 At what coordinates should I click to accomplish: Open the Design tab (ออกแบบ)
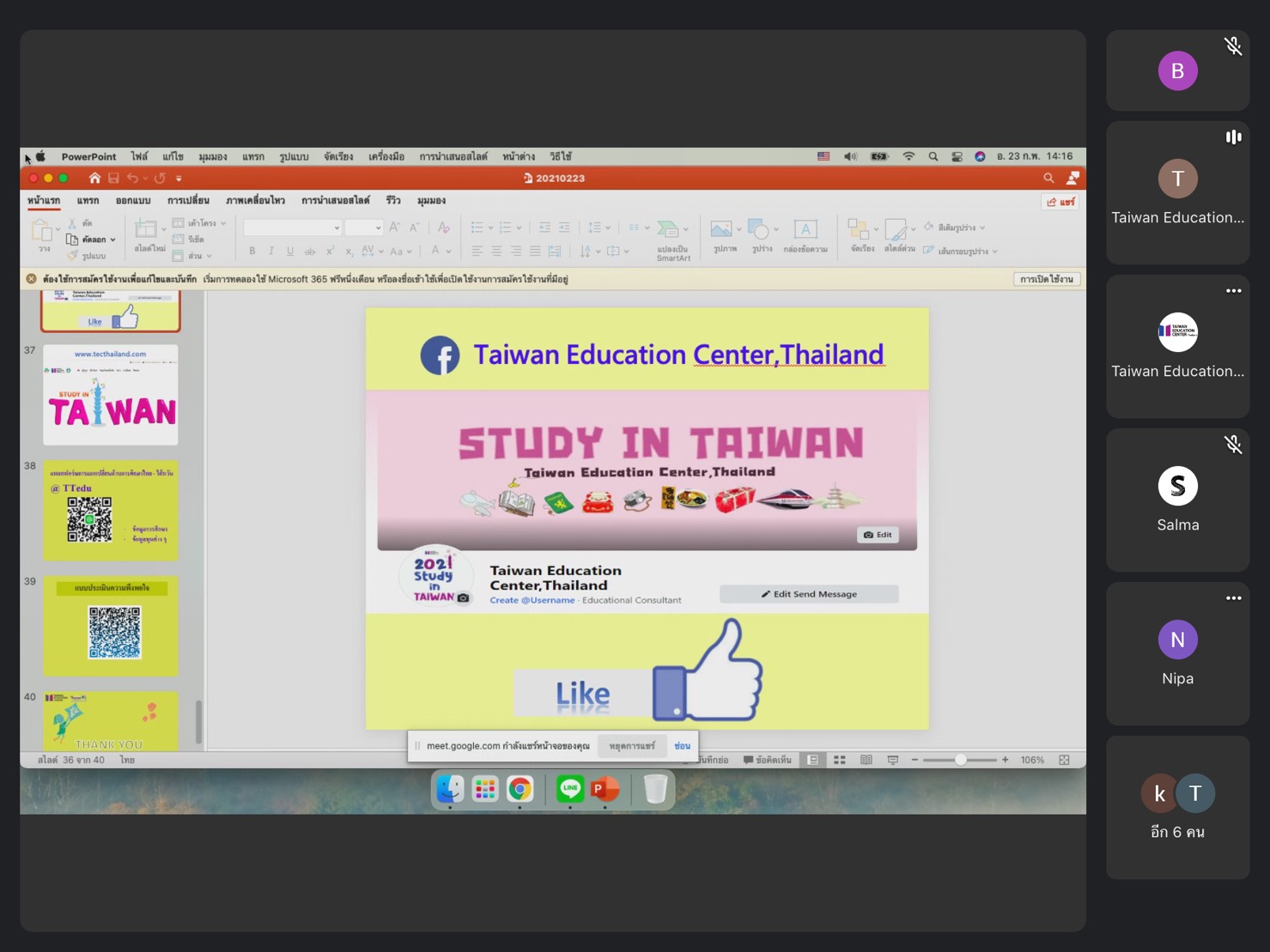pyautogui.click(x=133, y=201)
